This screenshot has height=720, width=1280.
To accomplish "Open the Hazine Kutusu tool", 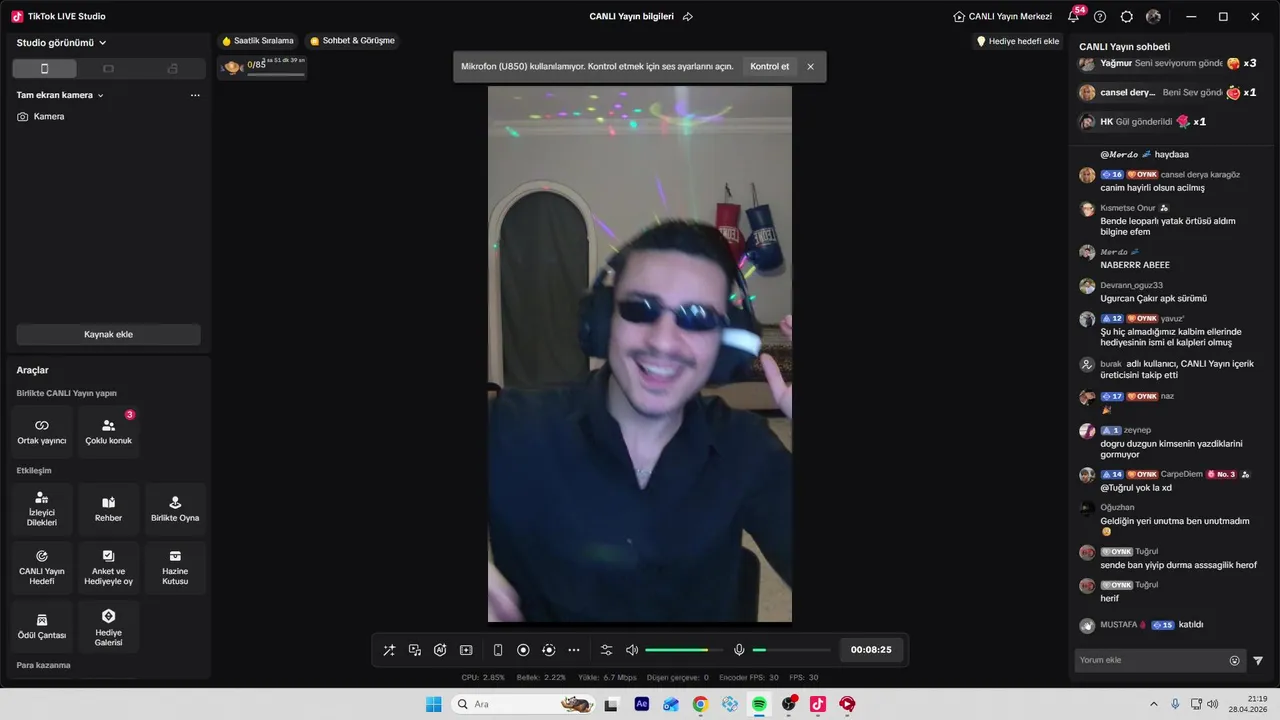I will (x=175, y=568).
